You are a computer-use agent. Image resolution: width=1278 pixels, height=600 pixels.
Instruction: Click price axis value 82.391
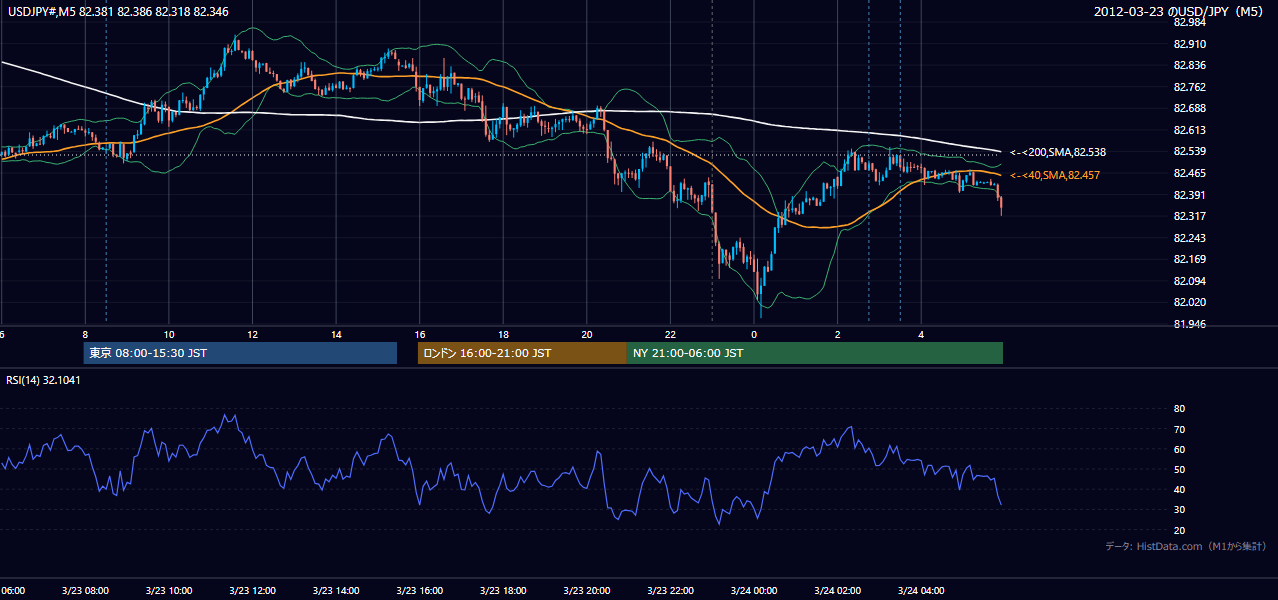(x=1189, y=195)
